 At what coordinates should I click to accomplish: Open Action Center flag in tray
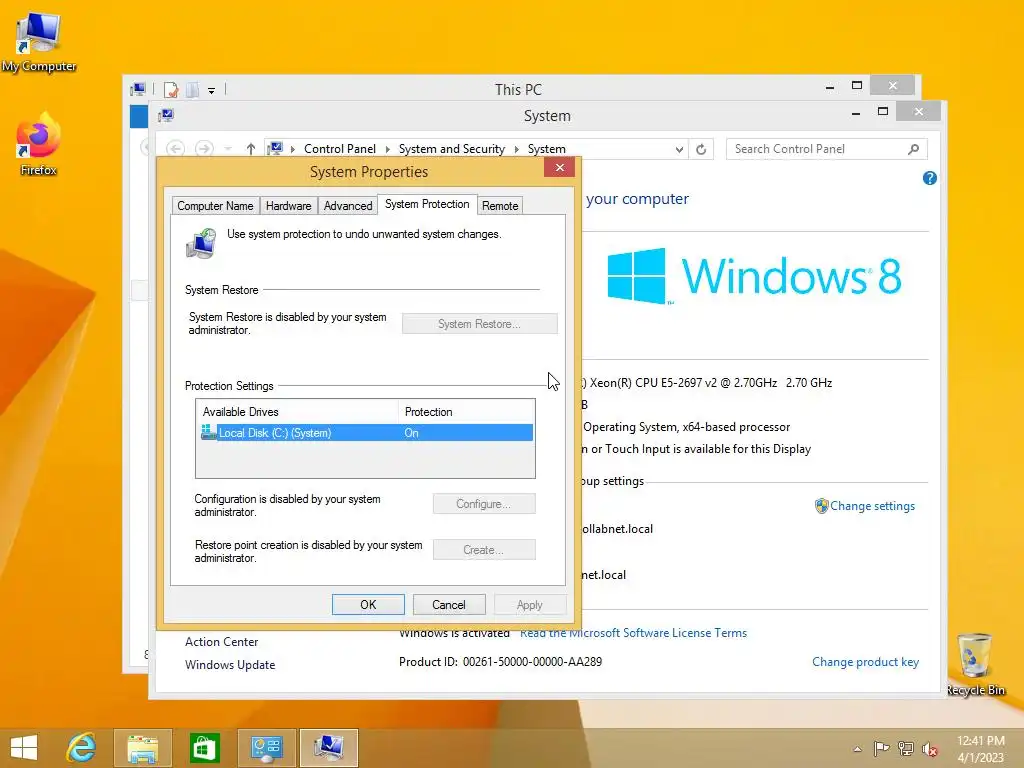(881, 748)
